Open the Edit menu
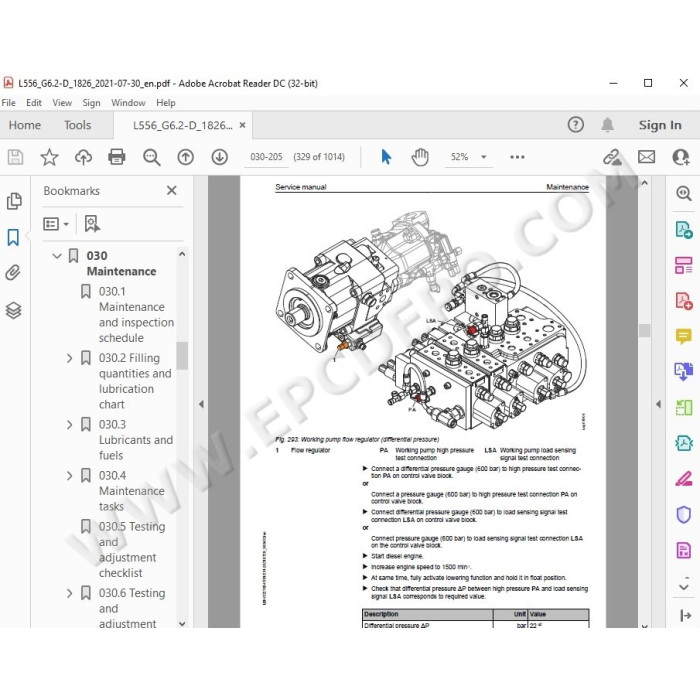 (x=34, y=103)
